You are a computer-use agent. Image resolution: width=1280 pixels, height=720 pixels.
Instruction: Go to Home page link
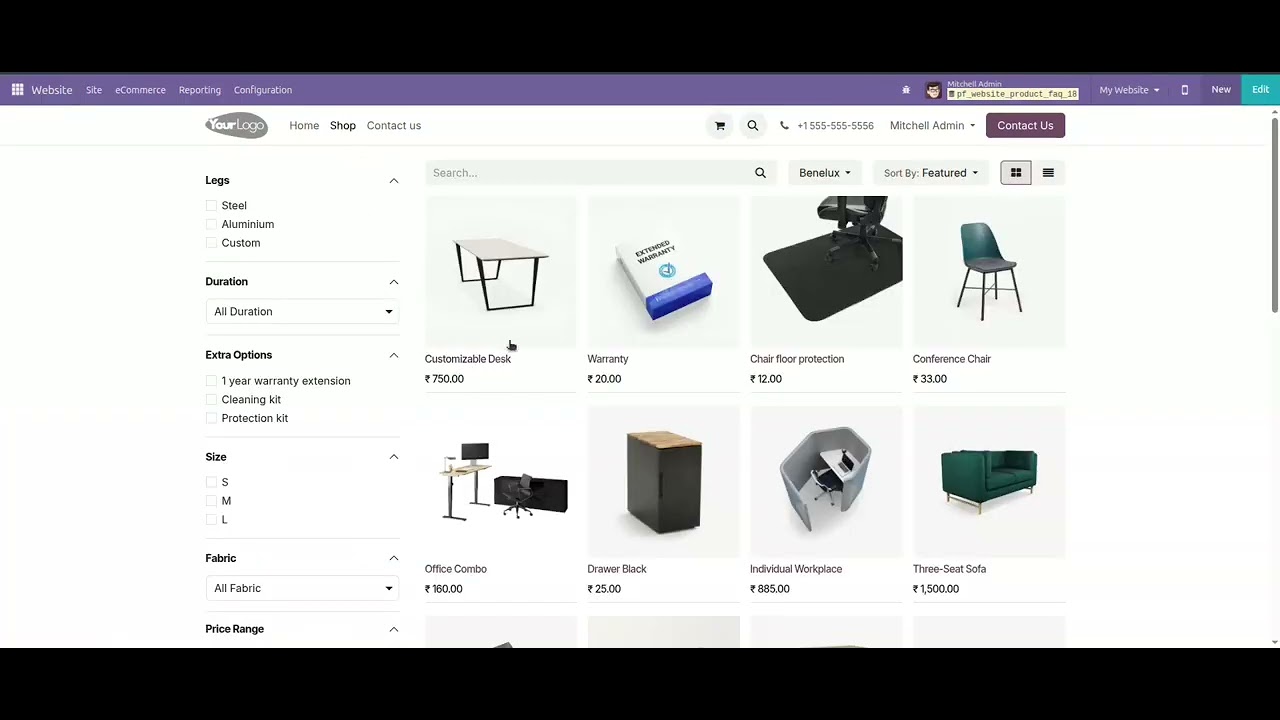[304, 126]
